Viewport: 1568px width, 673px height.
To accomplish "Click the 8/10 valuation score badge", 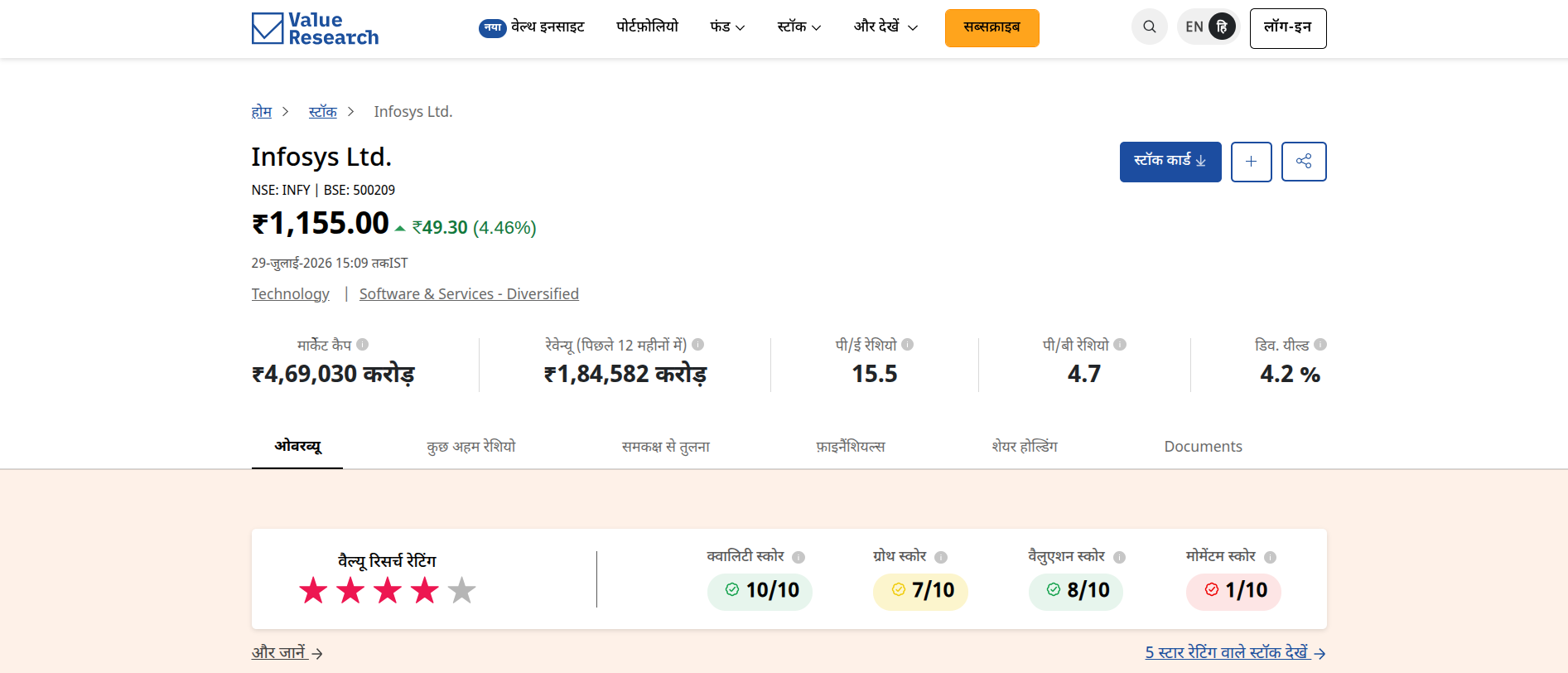I will tap(1076, 591).
